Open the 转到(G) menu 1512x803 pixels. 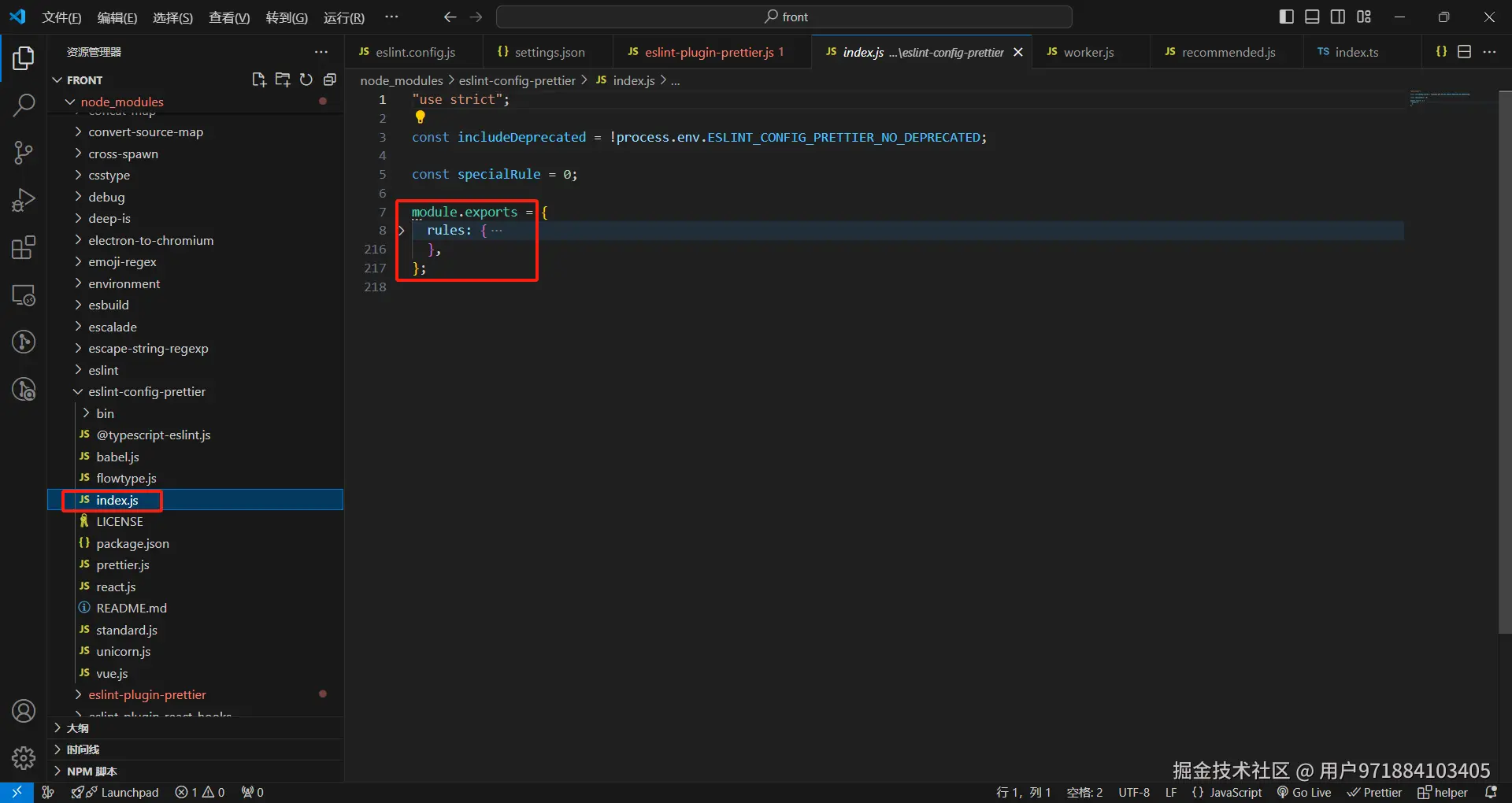(287, 17)
